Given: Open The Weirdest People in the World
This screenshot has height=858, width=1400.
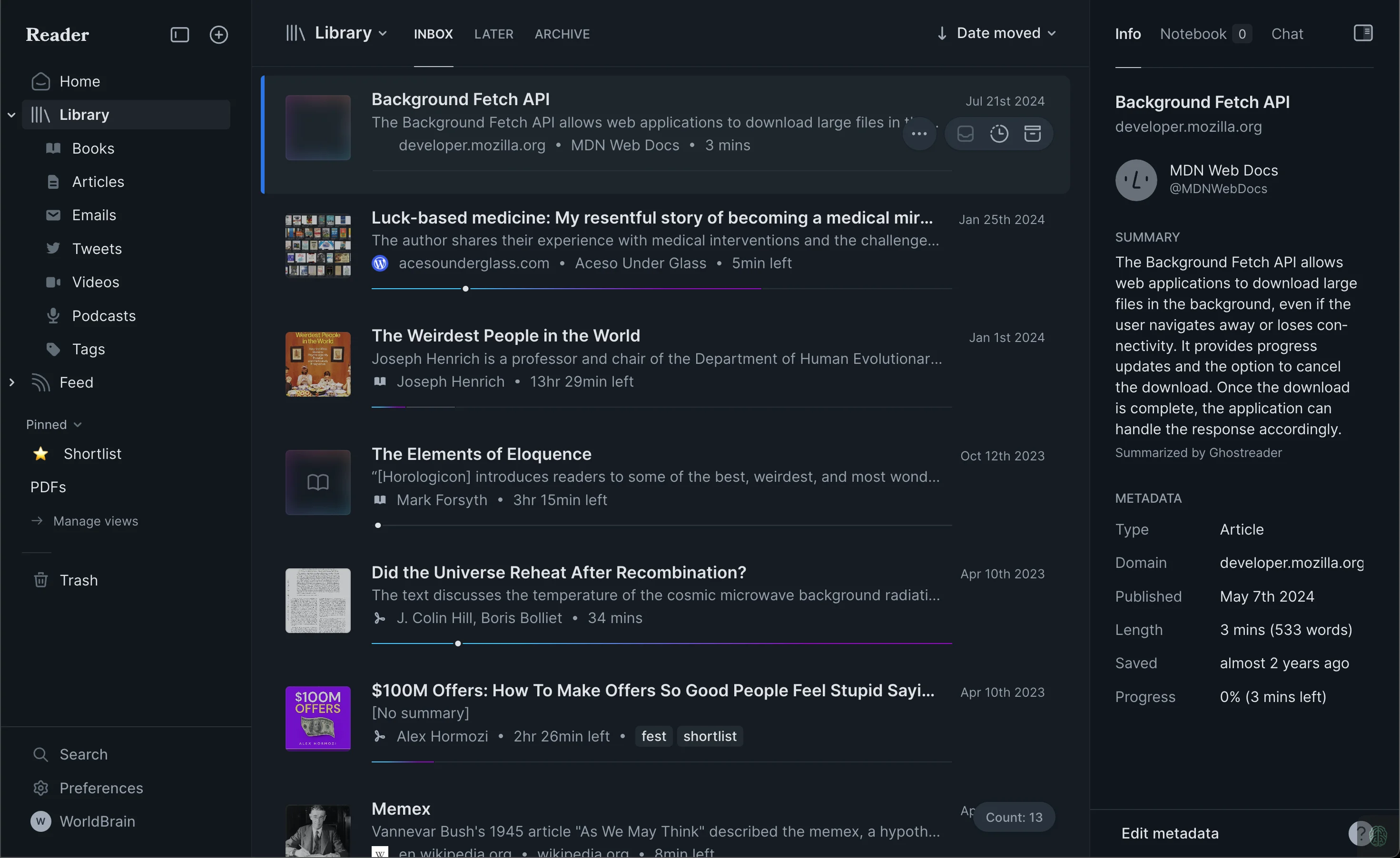Looking at the screenshot, I should point(506,336).
